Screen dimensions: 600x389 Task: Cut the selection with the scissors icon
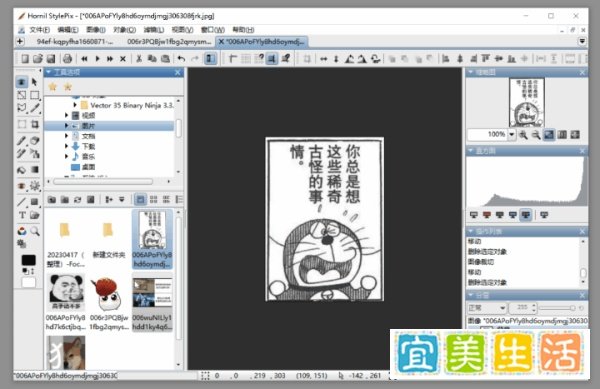tap(139, 59)
